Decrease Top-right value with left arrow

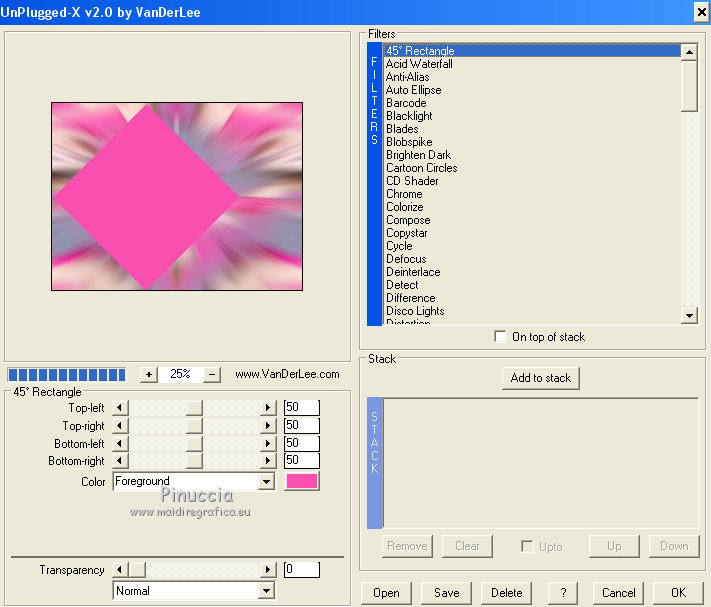(x=120, y=426)
